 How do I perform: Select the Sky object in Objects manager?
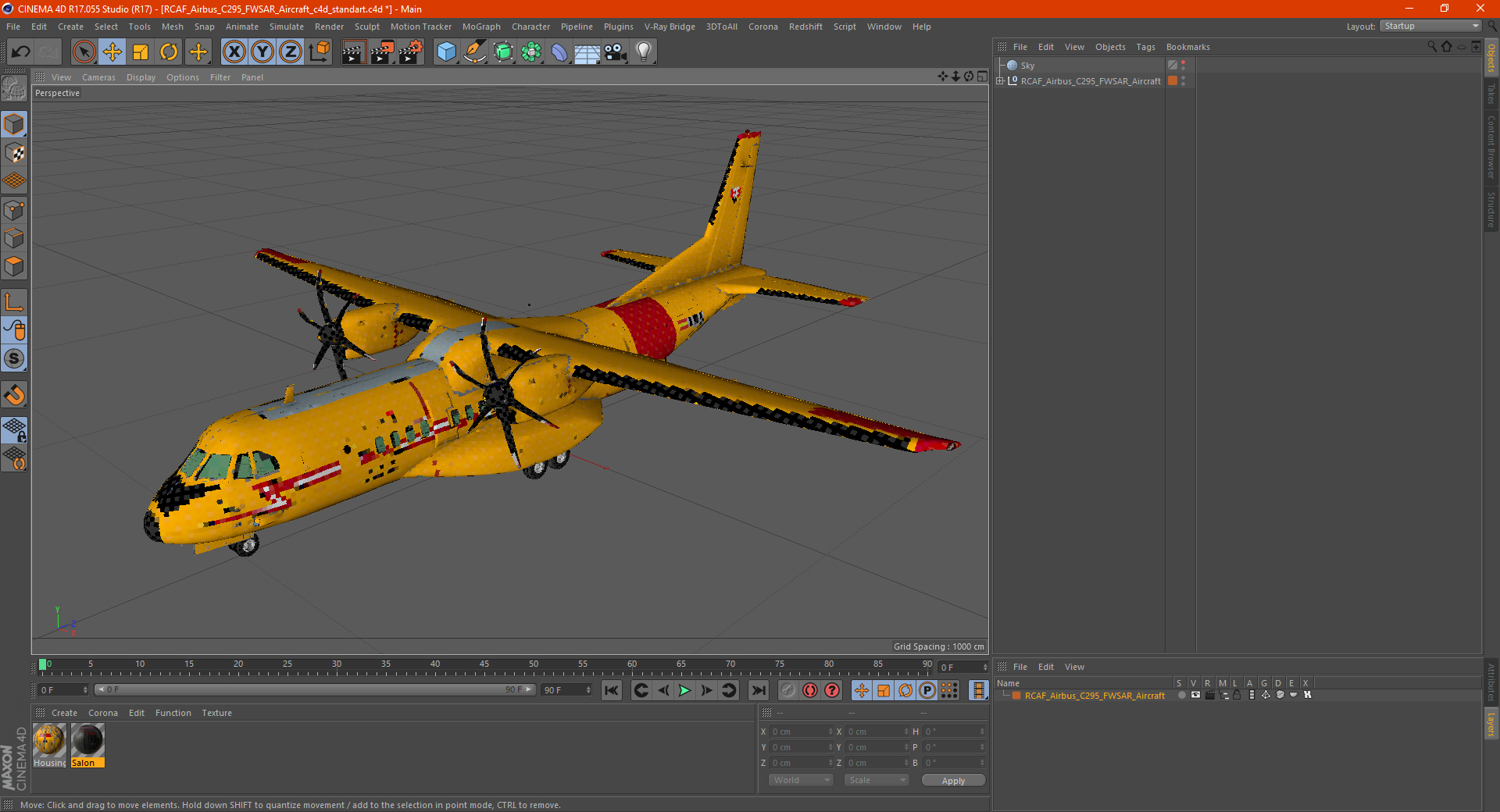(1027, 66)
